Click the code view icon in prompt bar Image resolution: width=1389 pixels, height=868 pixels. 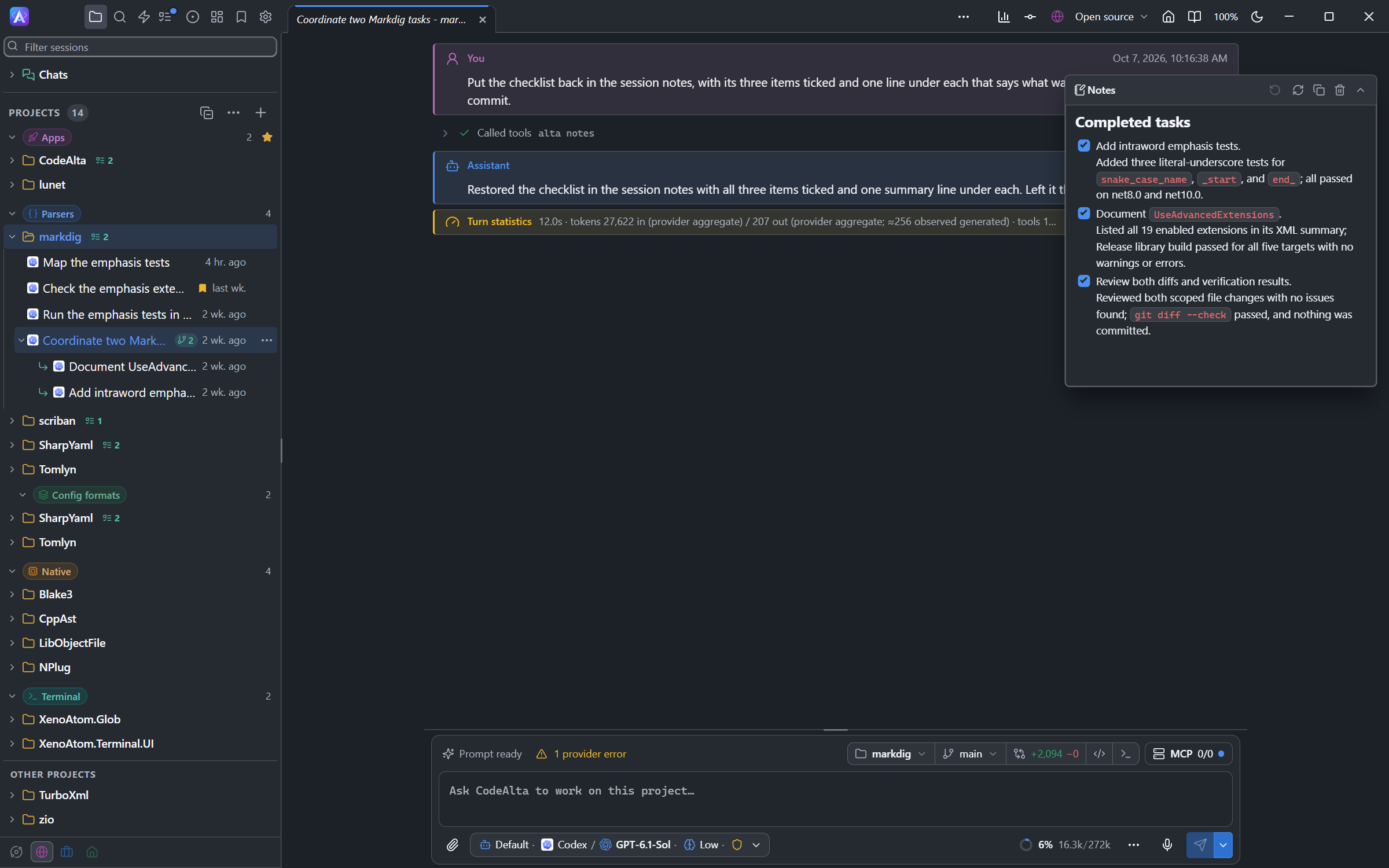[1100, 754]
